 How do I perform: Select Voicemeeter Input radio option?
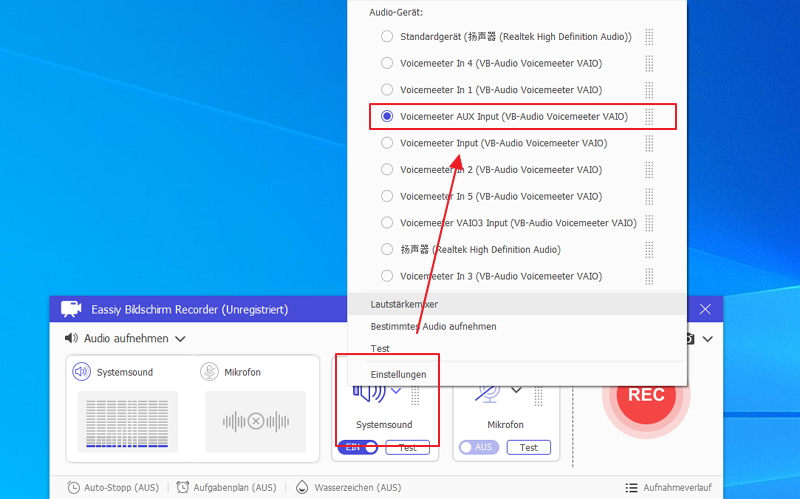tap(387, 143)
